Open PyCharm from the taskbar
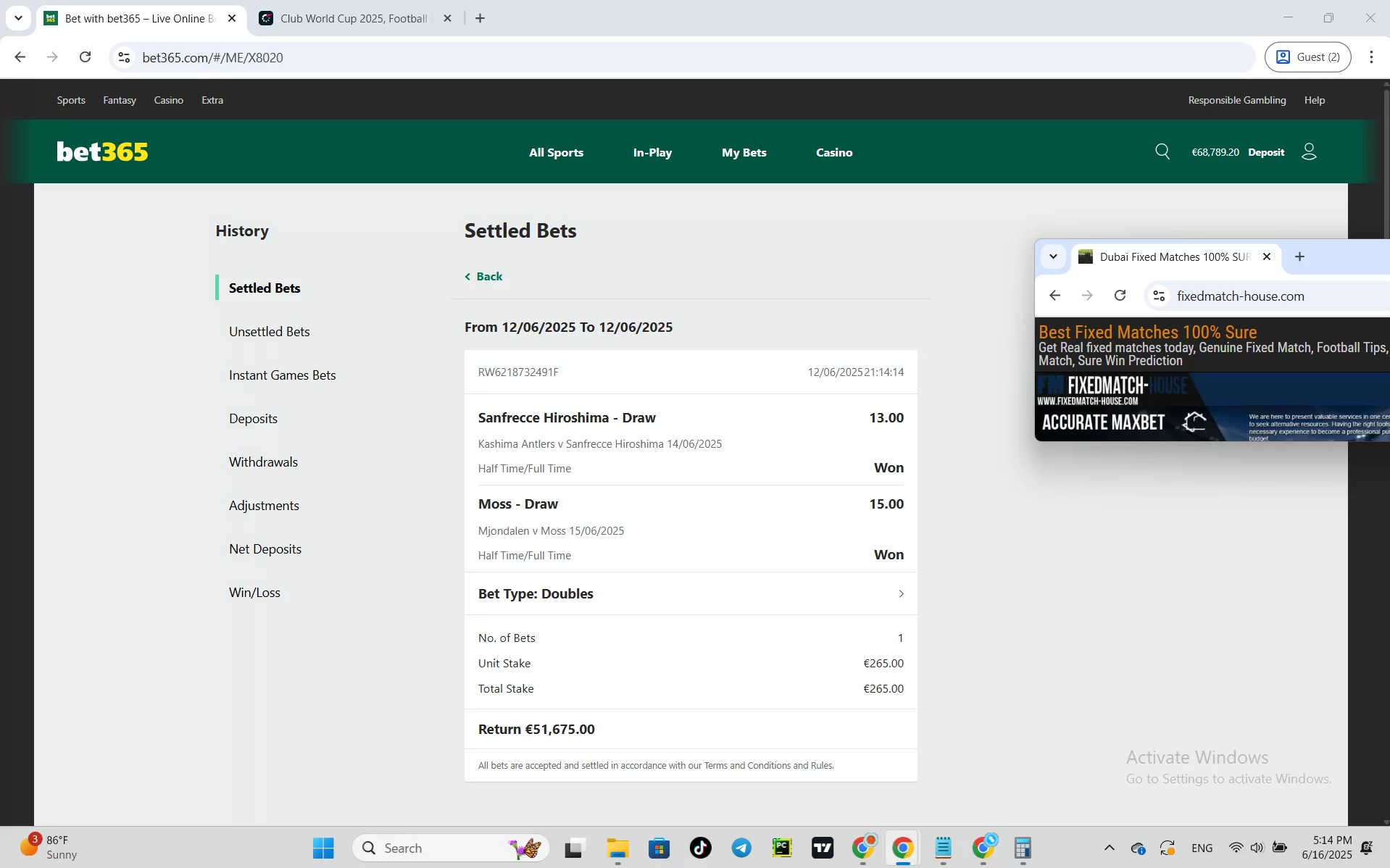 click(x=782, y=848)
